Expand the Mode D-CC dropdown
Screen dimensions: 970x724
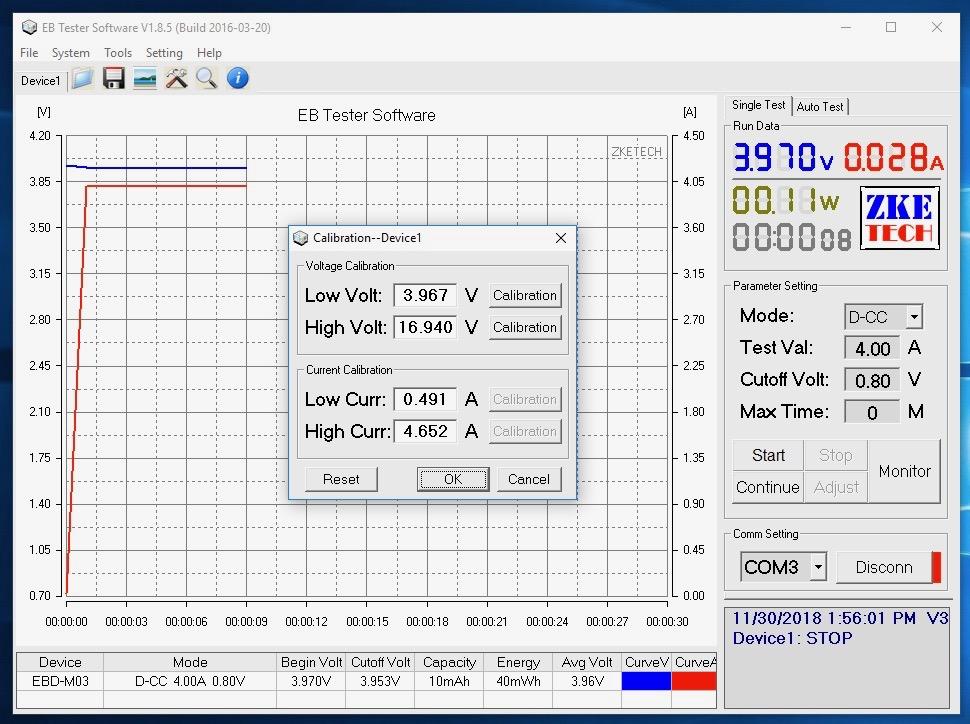click(x=913, y=317)
